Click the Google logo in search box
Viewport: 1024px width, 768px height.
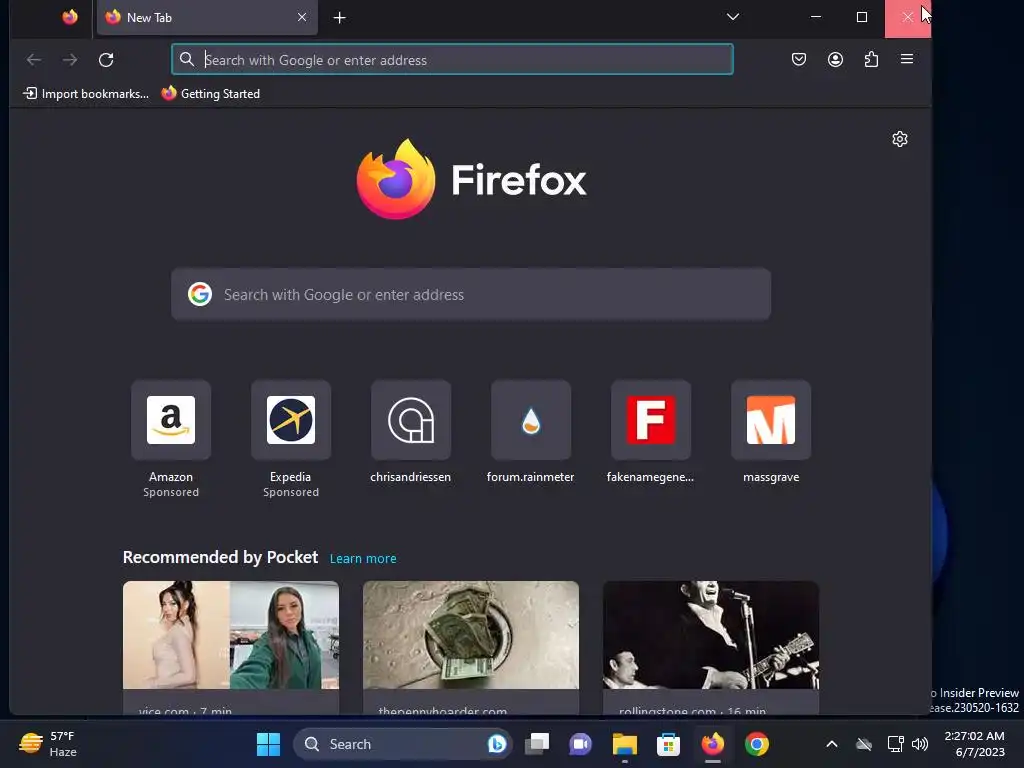200,295
